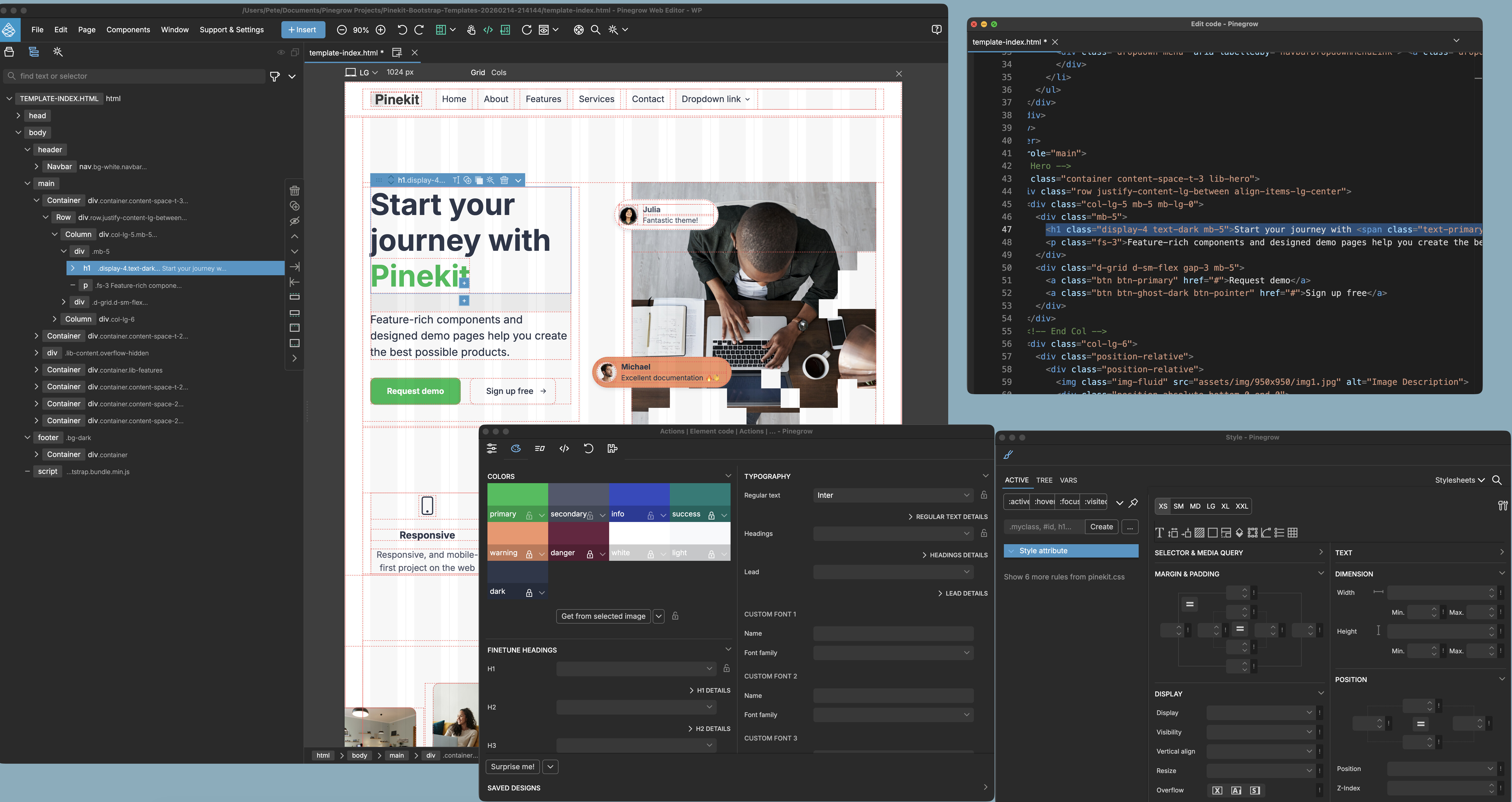Open the Regular text Inter font dropdown
This screenshot has width=1512, height=802.
pos(893,495)
